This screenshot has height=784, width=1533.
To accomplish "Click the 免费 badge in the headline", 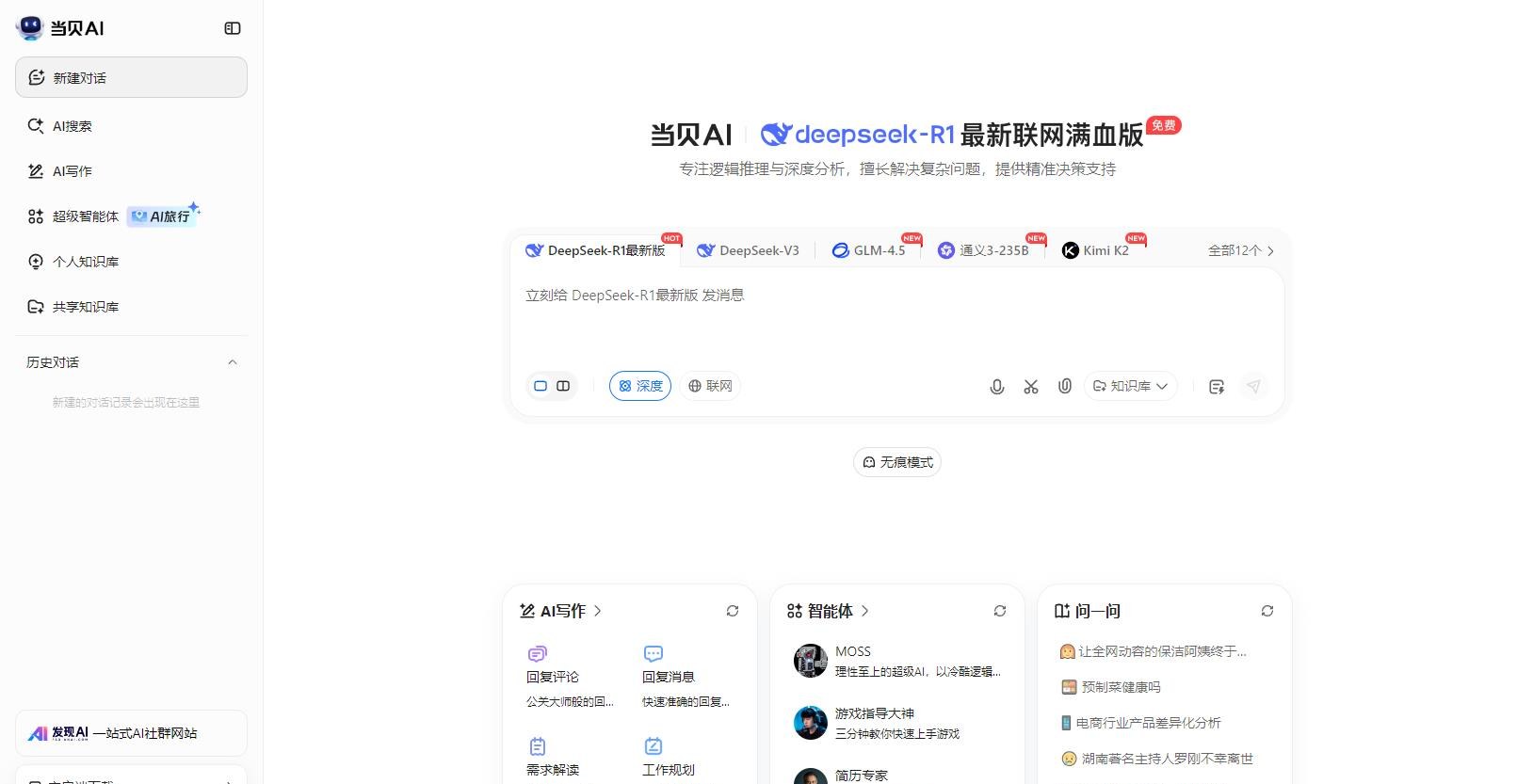I will [x=1164, y=125].
